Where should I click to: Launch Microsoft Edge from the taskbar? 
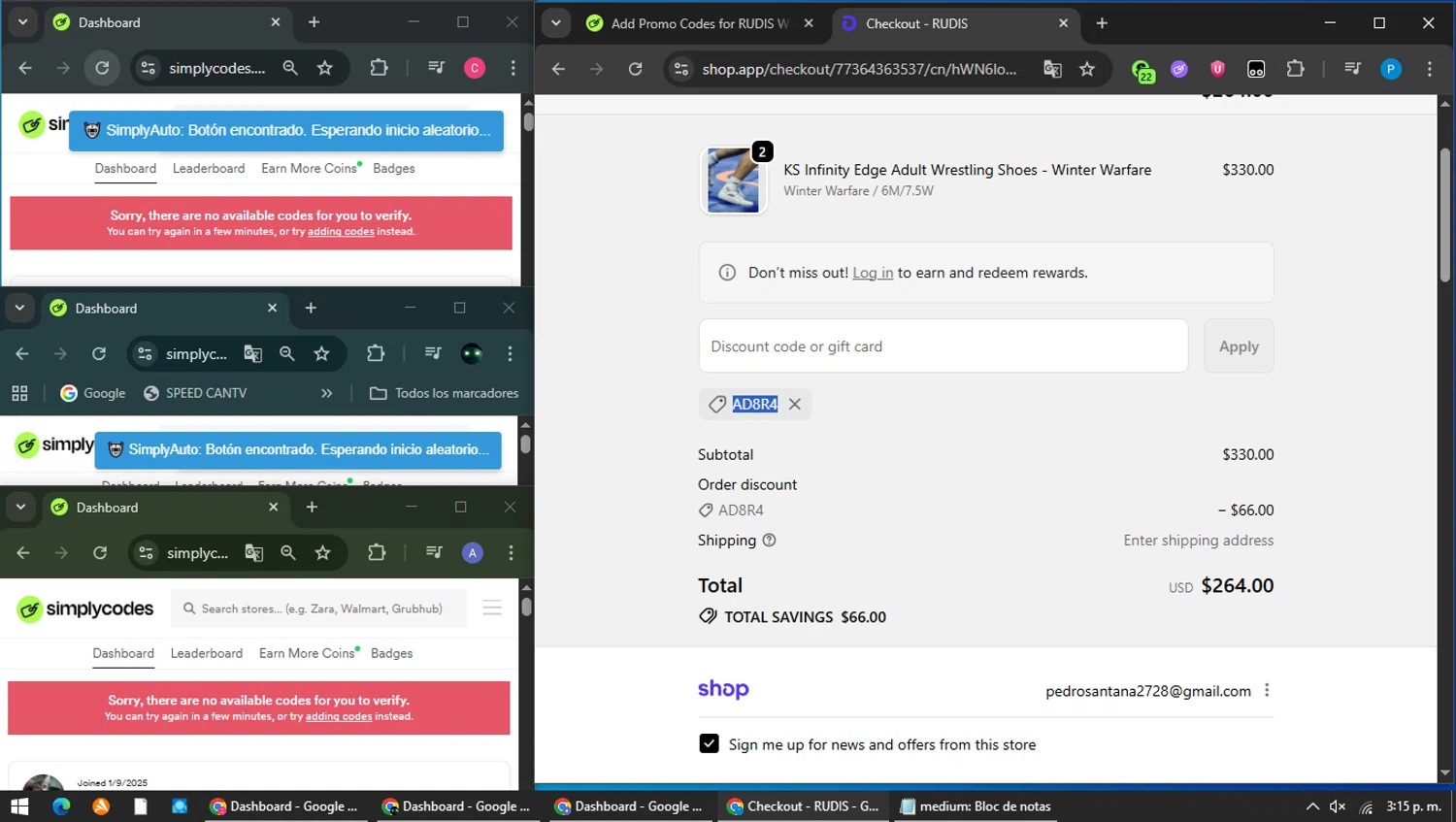click(61, 806)
